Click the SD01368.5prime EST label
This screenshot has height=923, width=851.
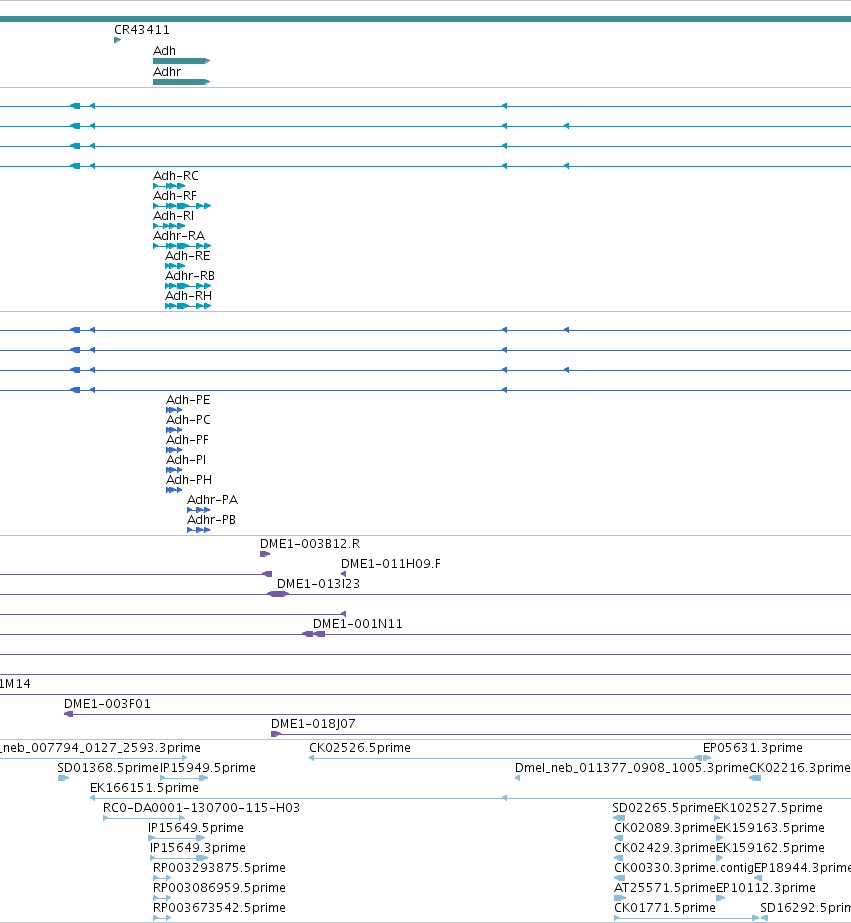(108, 768)
